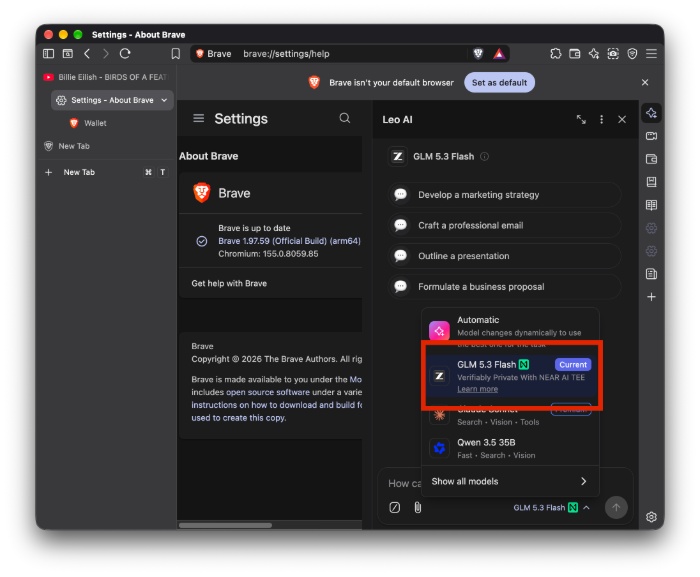Open the Leo AI more options menu

tap(601, 119)
